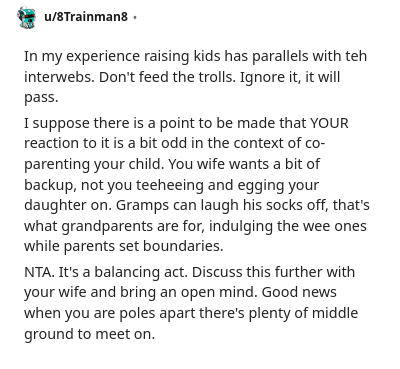Click the word "pass." ending first paragraph
The image size is (400, 369).
coord(41,98)
